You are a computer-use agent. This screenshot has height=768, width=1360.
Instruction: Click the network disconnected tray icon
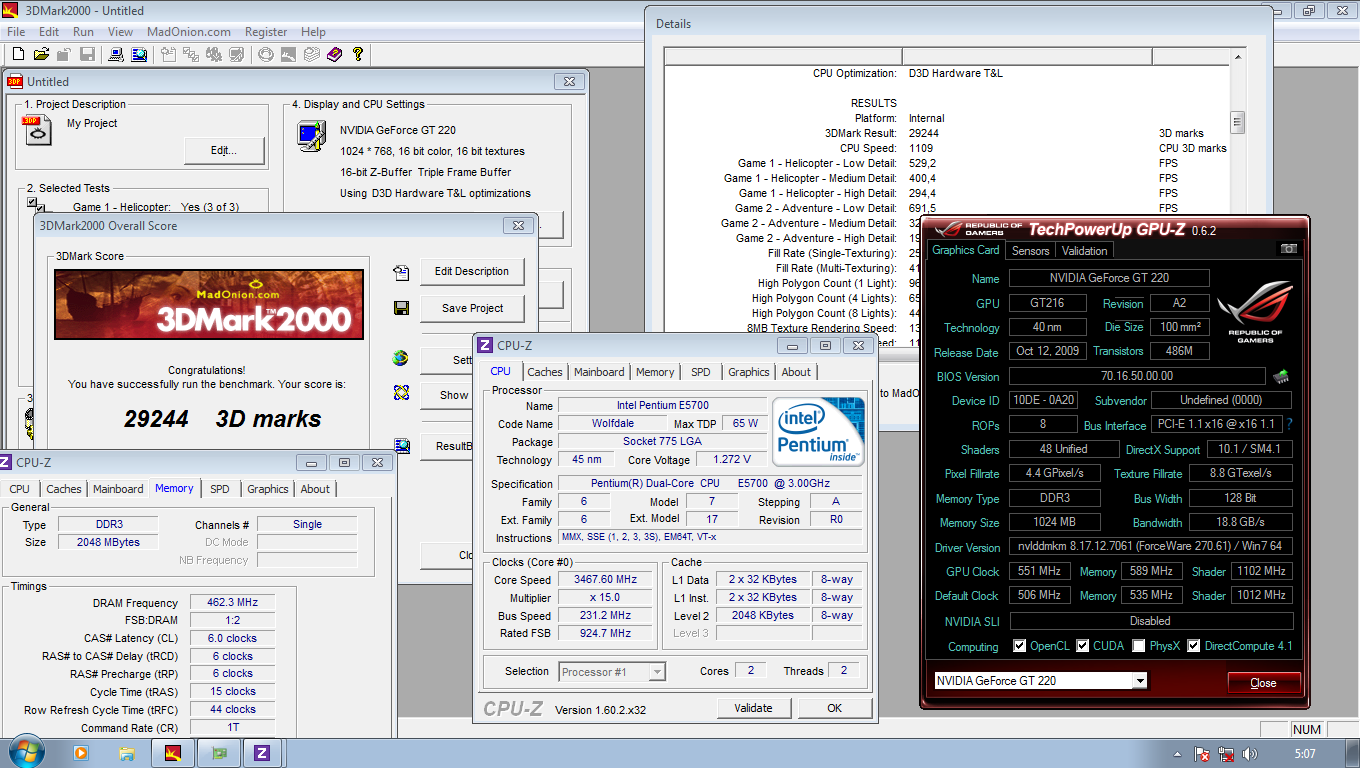coord(1224,753)
